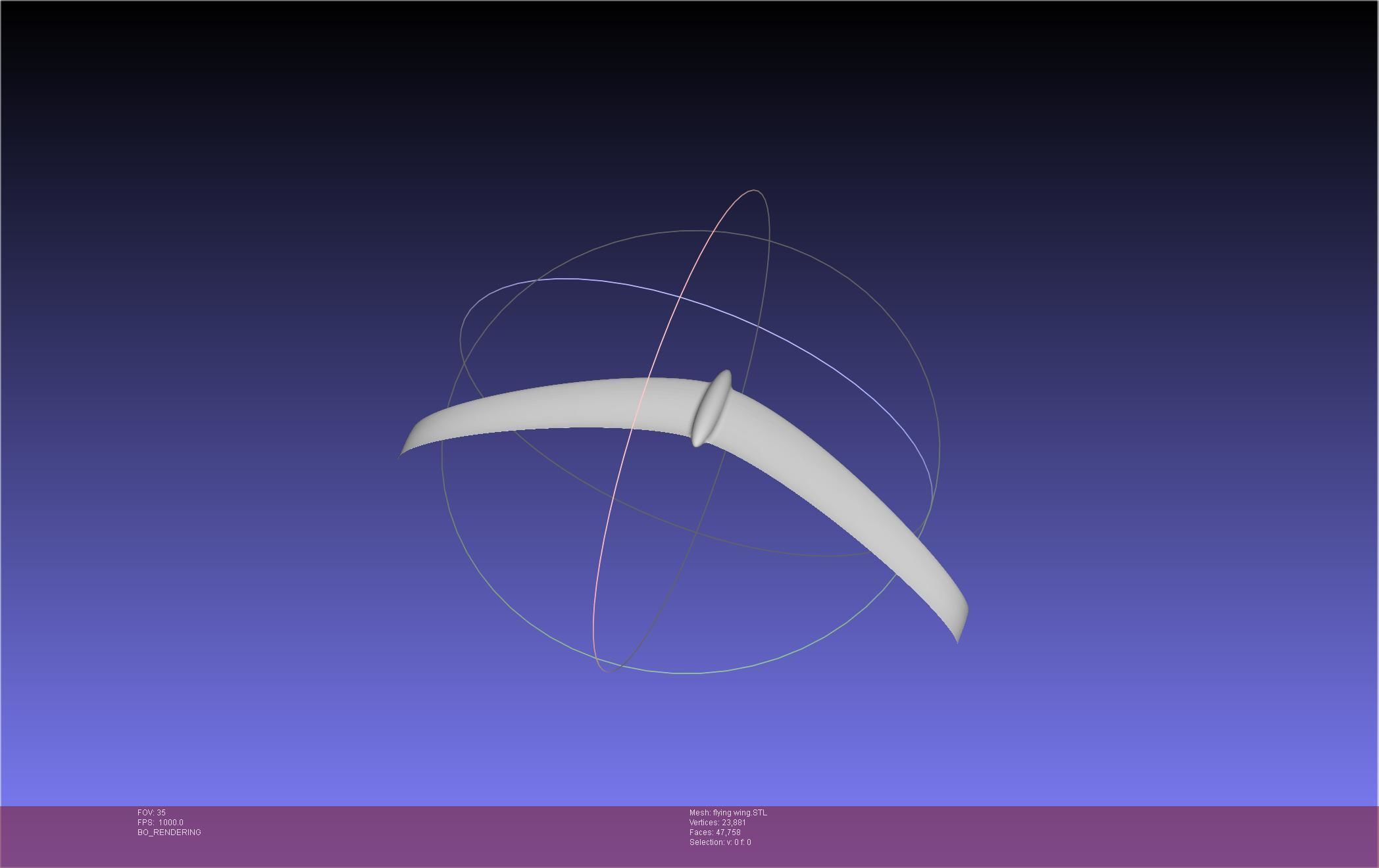
Task: Click the Selection: v: 0 f: 0 text
Action: coord(720,842)
